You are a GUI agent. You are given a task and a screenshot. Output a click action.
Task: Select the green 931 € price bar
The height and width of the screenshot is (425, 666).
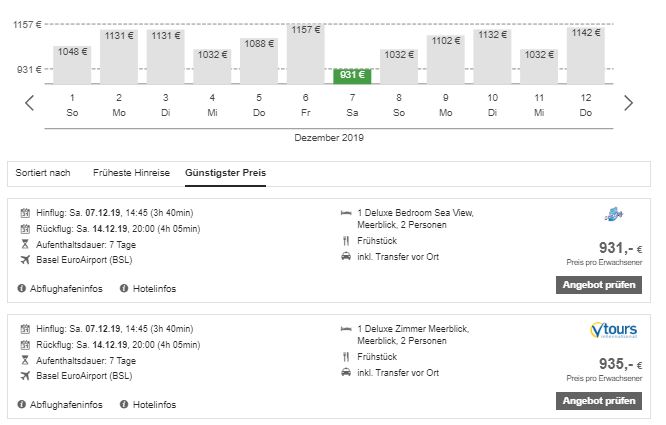click(352, 75)
